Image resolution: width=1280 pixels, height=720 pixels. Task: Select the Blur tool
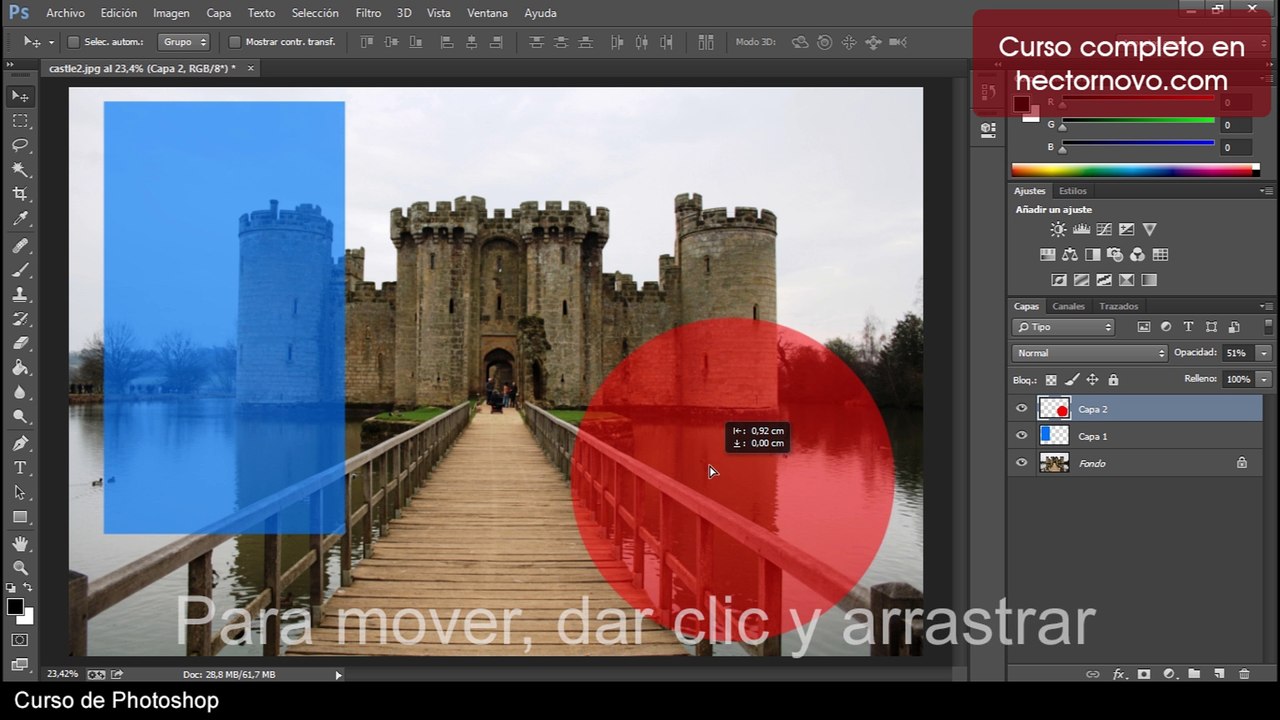(x=20, y=392)
